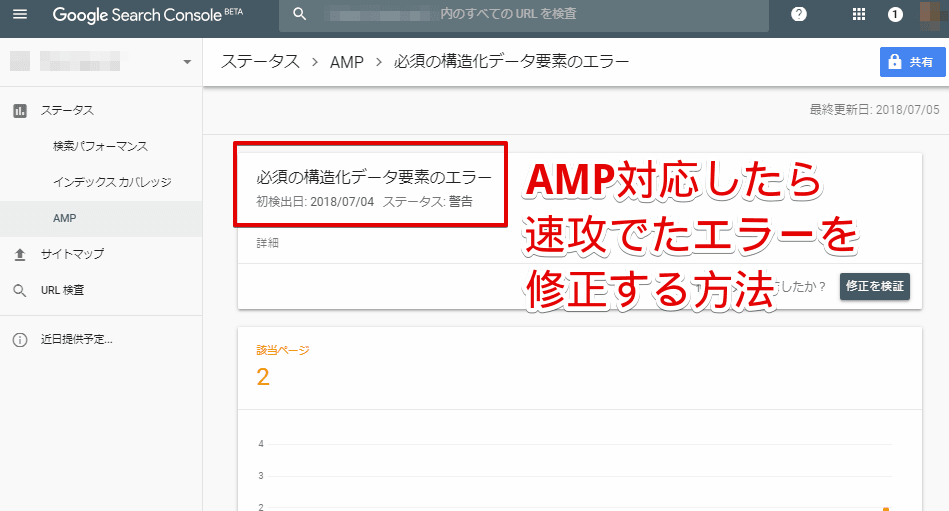The height and width of the screenshot is (511, 949).
Task: Click the サイトマップ upload icon
Action: coord(20,254)
